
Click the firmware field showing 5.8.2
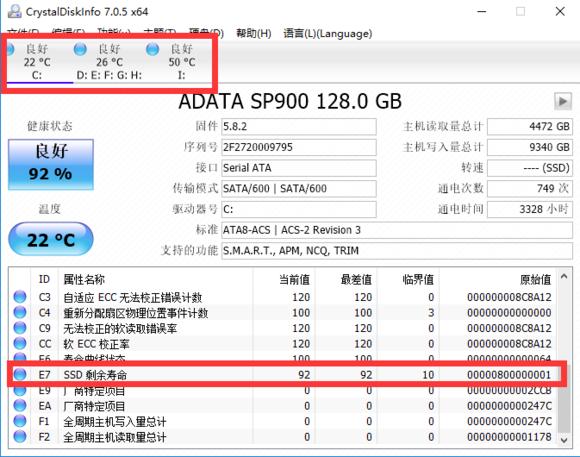point(299,127)
